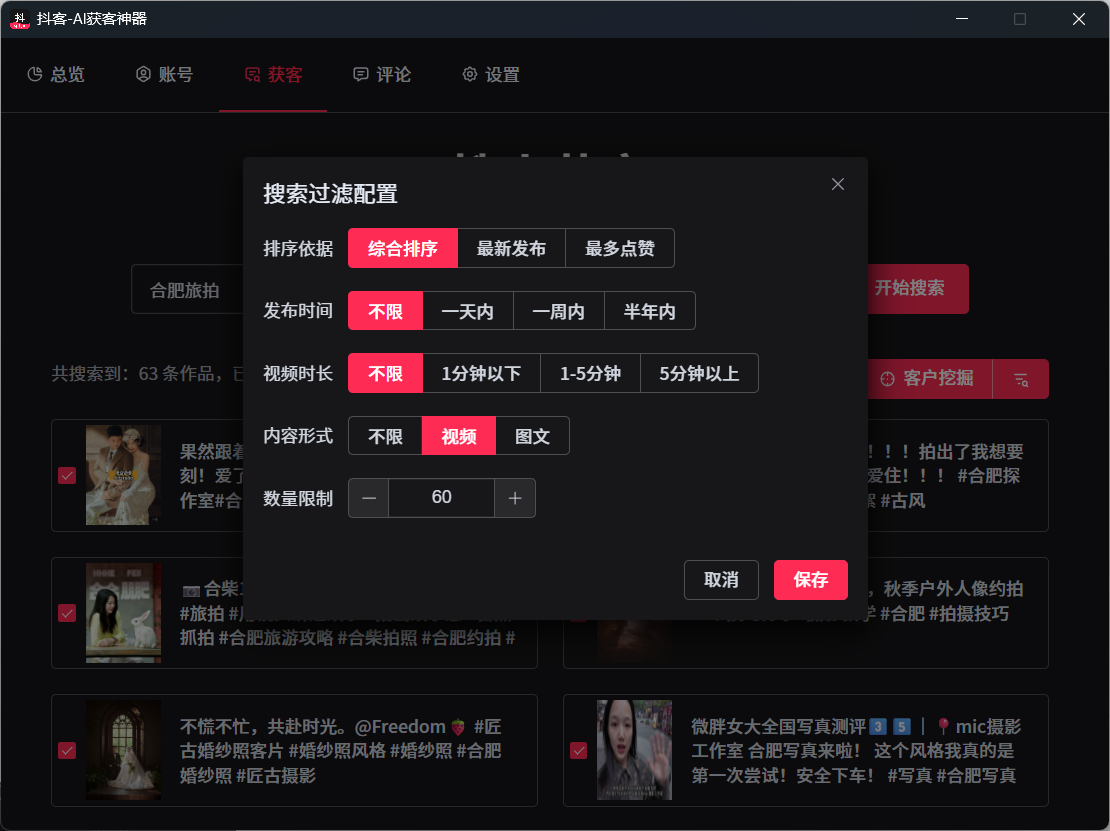
Task: Switch content format to 图文
Action: point(533,436)
